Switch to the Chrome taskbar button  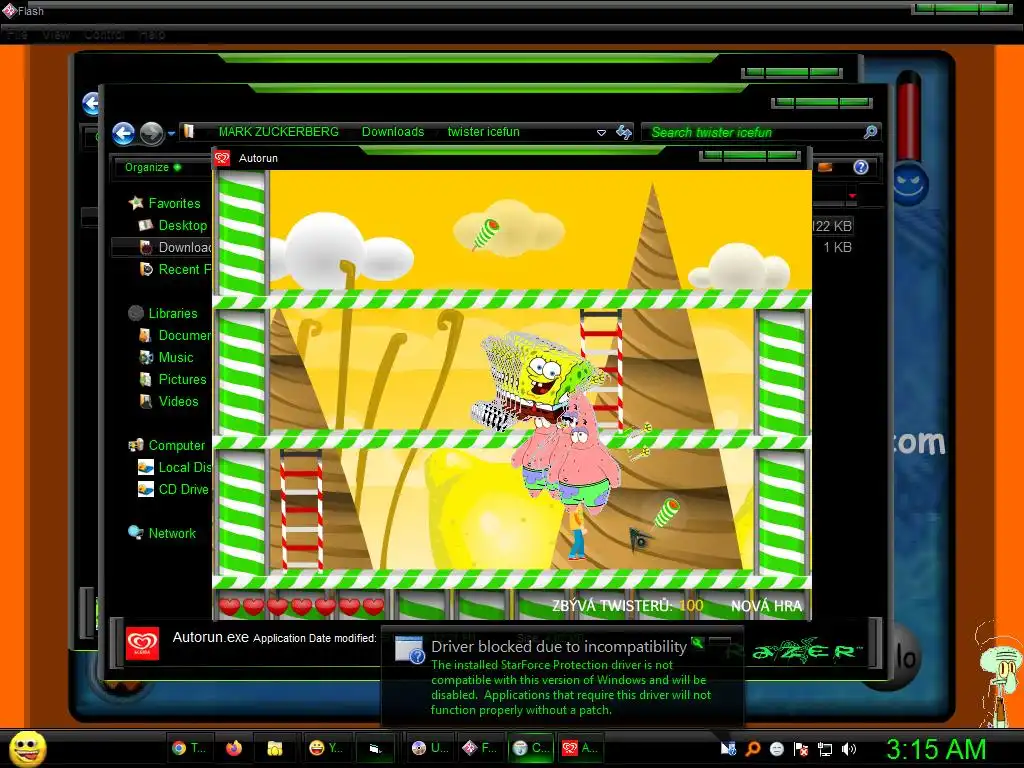tap(189, 748)
